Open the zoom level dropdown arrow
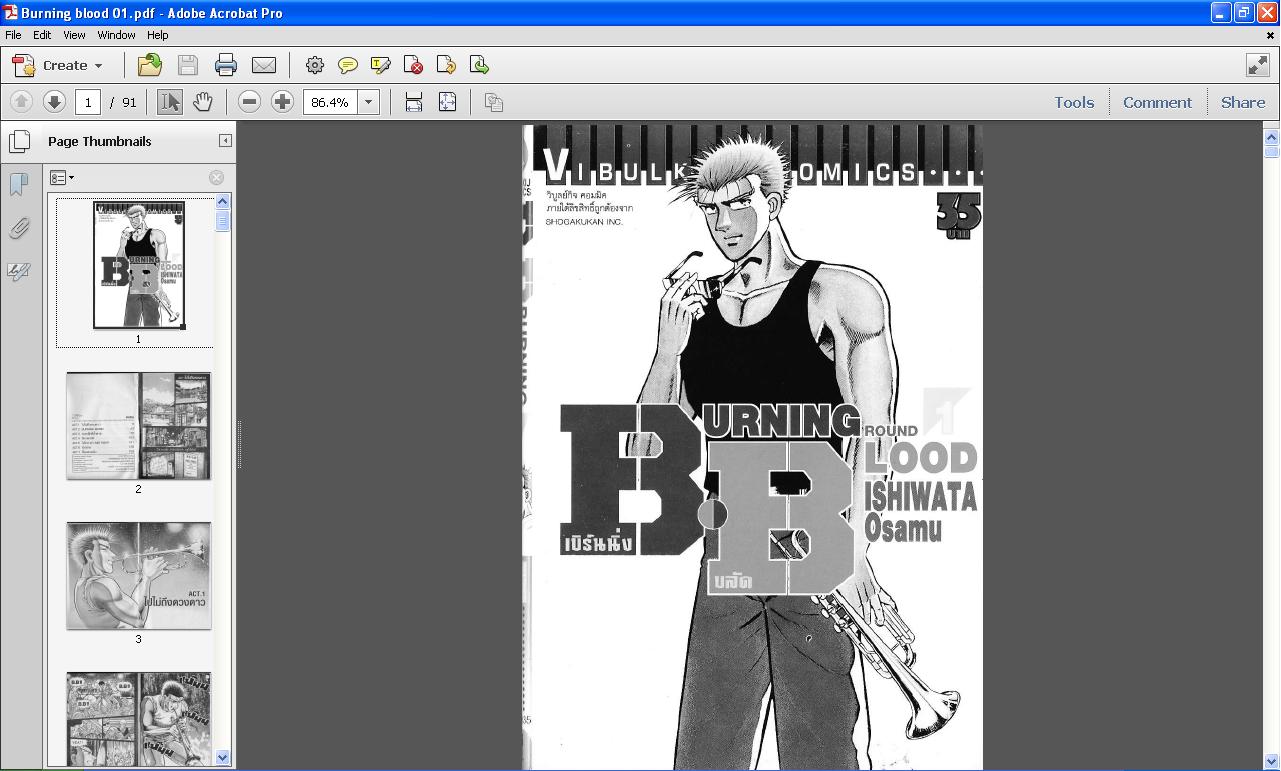The image size is (1281, 771). click(x=368, y=102)
